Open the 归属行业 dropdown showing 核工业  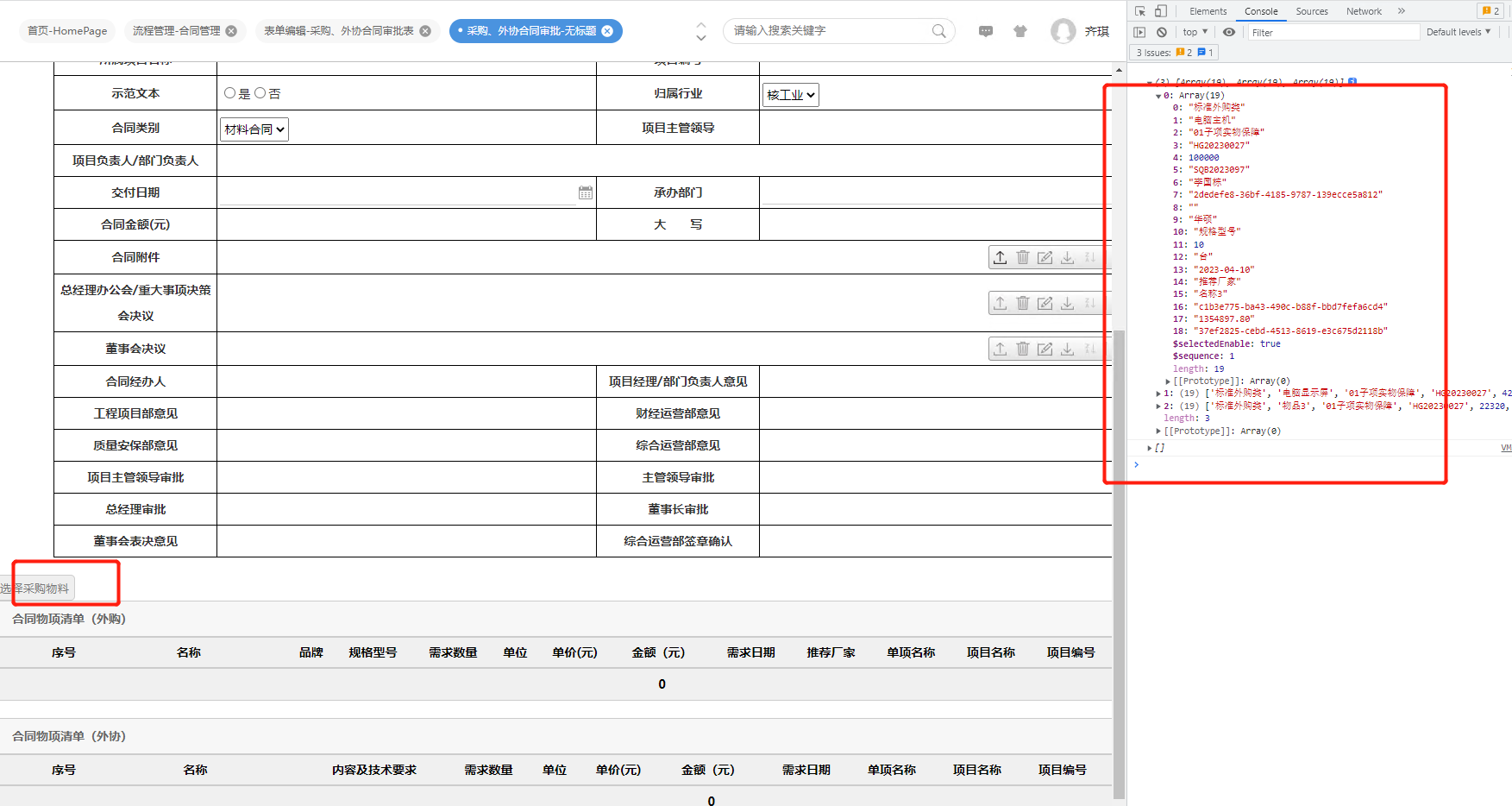pos(790,95)
